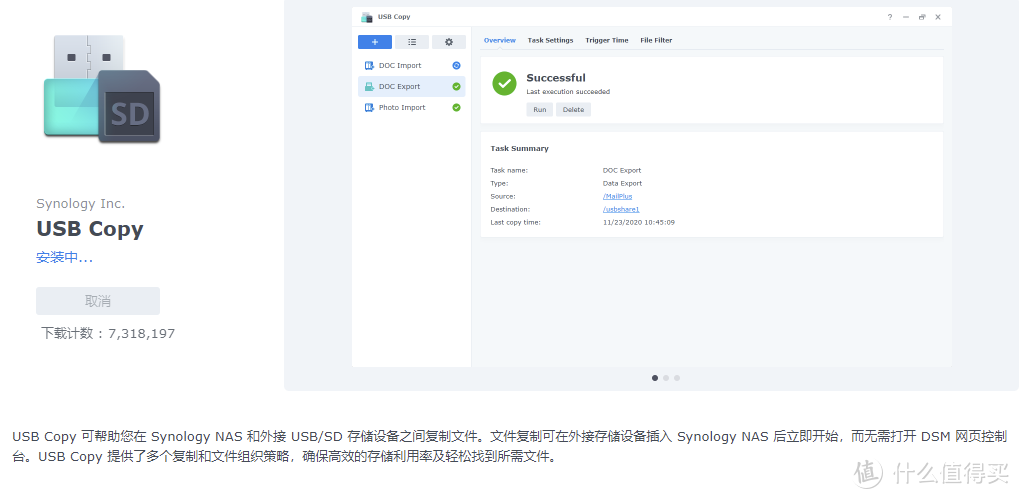The image size is (1020, 499).
Task: Click the 取消 cancel install button
Action: coord(98,301)
